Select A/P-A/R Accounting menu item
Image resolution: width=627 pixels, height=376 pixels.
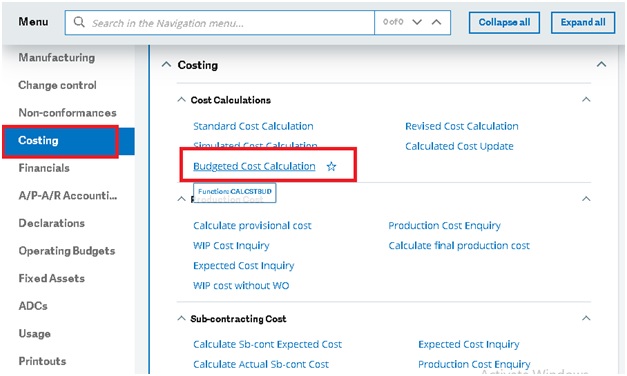tap(68, 196)
